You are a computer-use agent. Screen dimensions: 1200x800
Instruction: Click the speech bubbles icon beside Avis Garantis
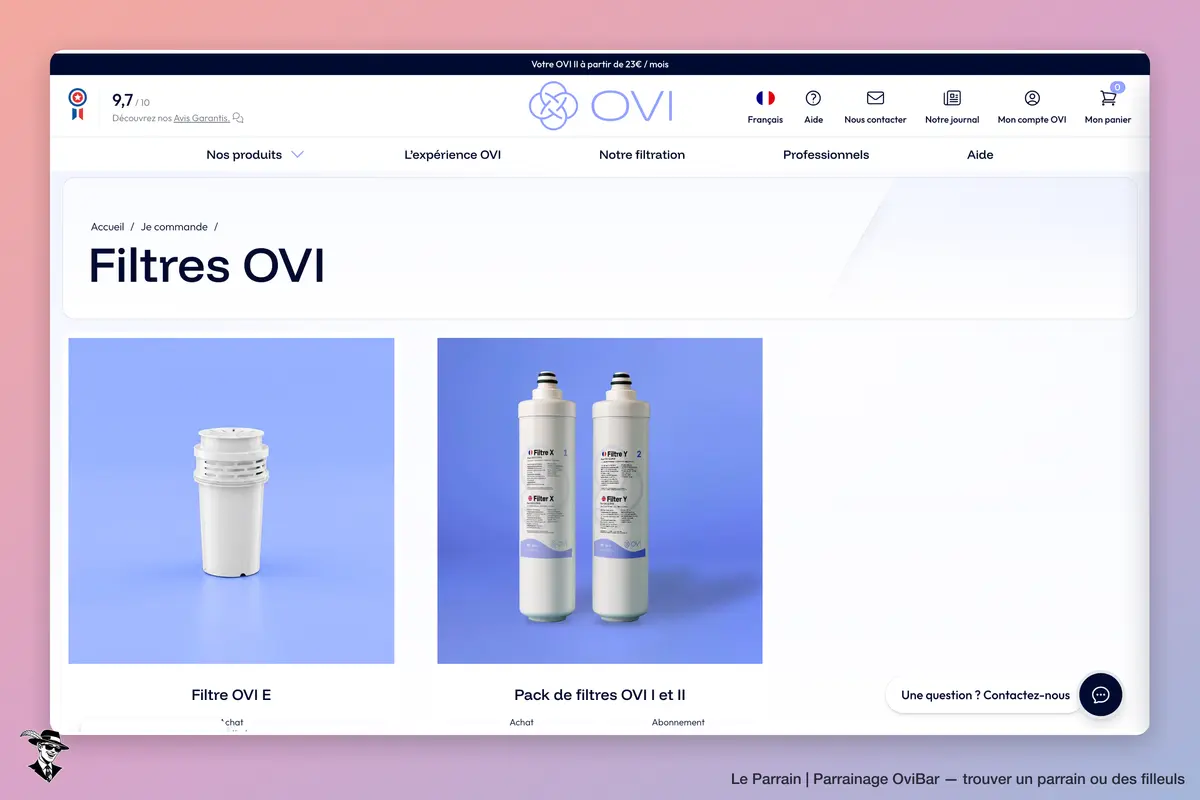point(238,118)
